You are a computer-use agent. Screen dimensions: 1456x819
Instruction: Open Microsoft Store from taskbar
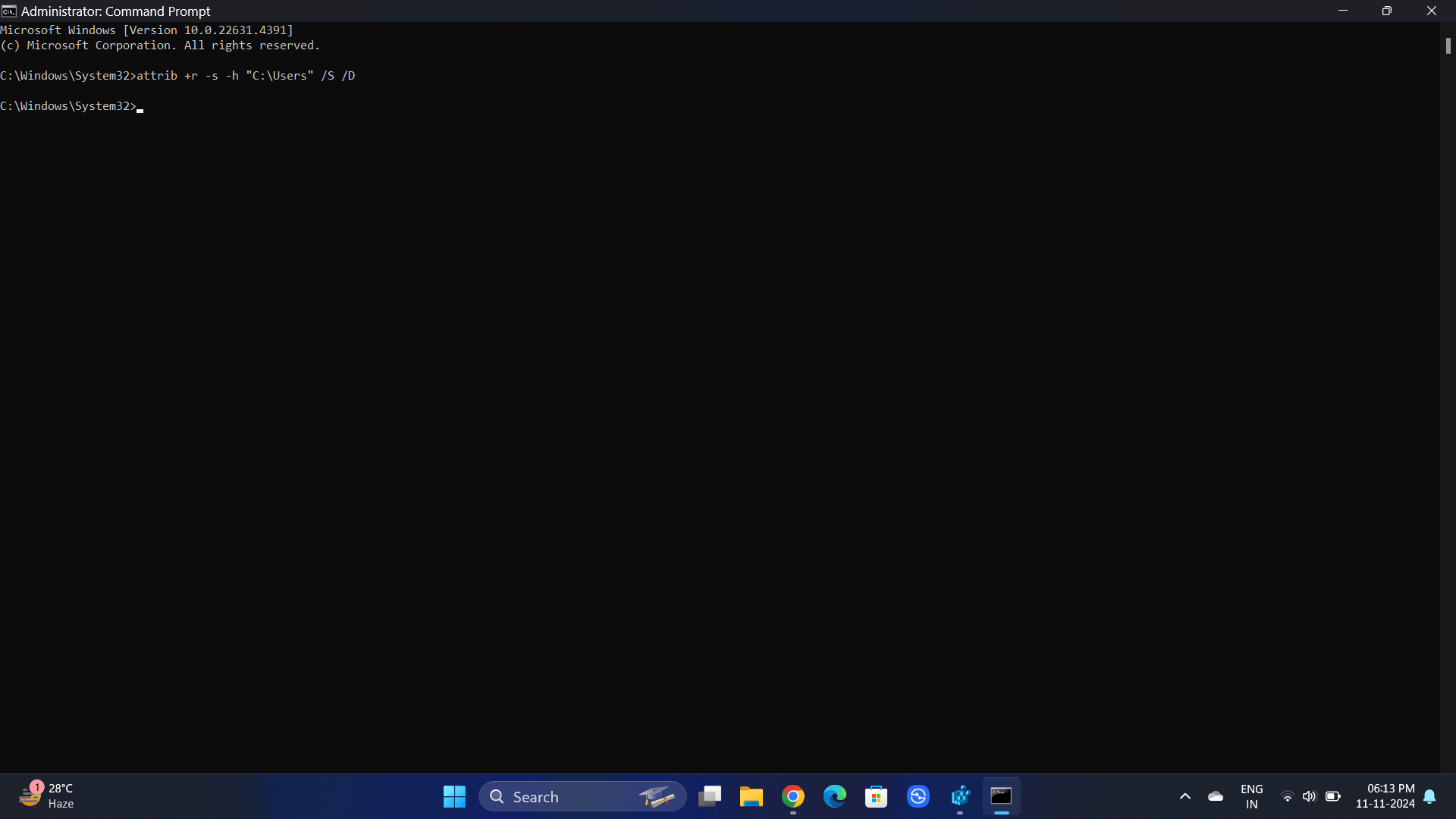point(877,796)
